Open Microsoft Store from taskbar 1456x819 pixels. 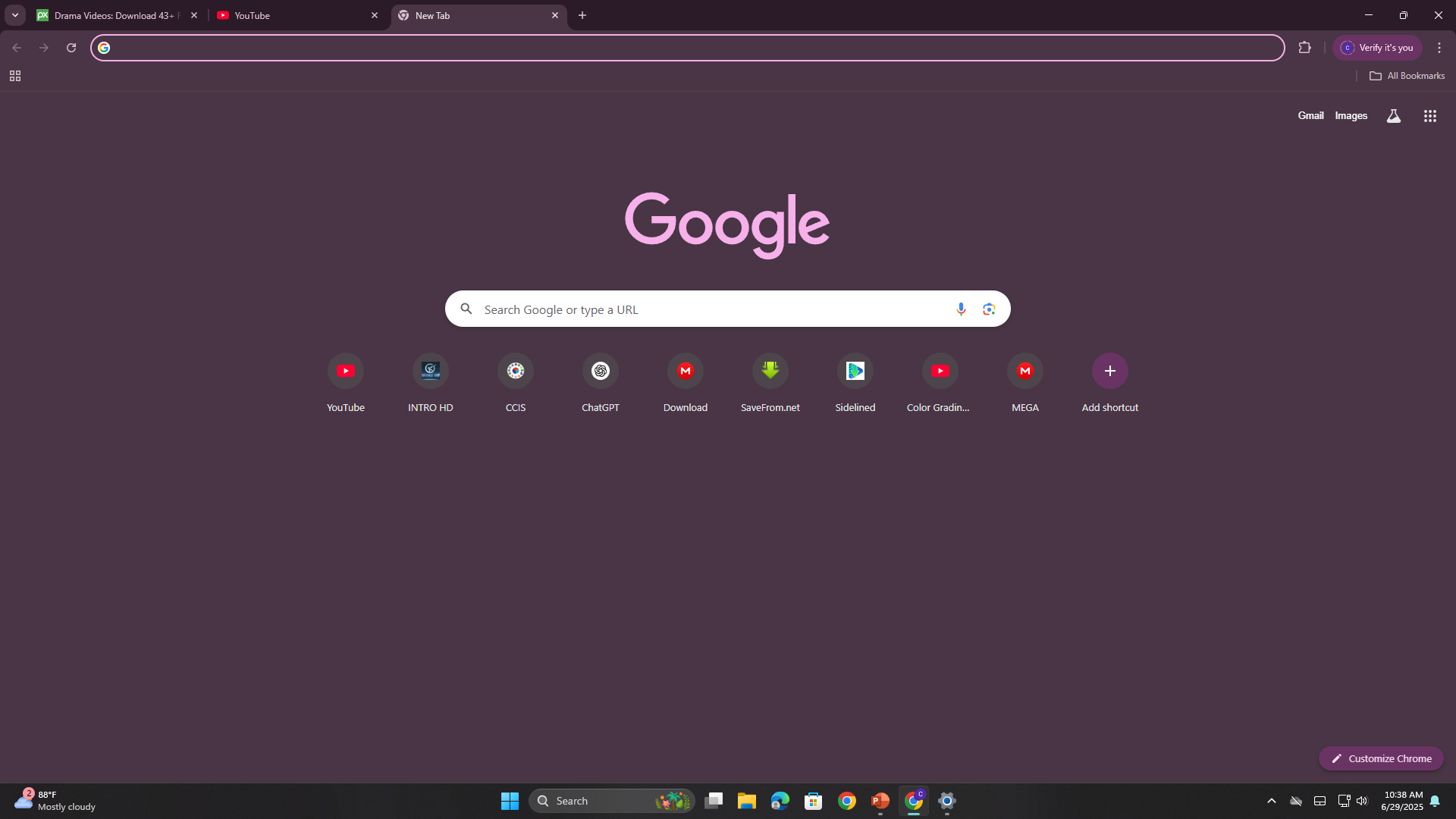(x=814, y=801)
